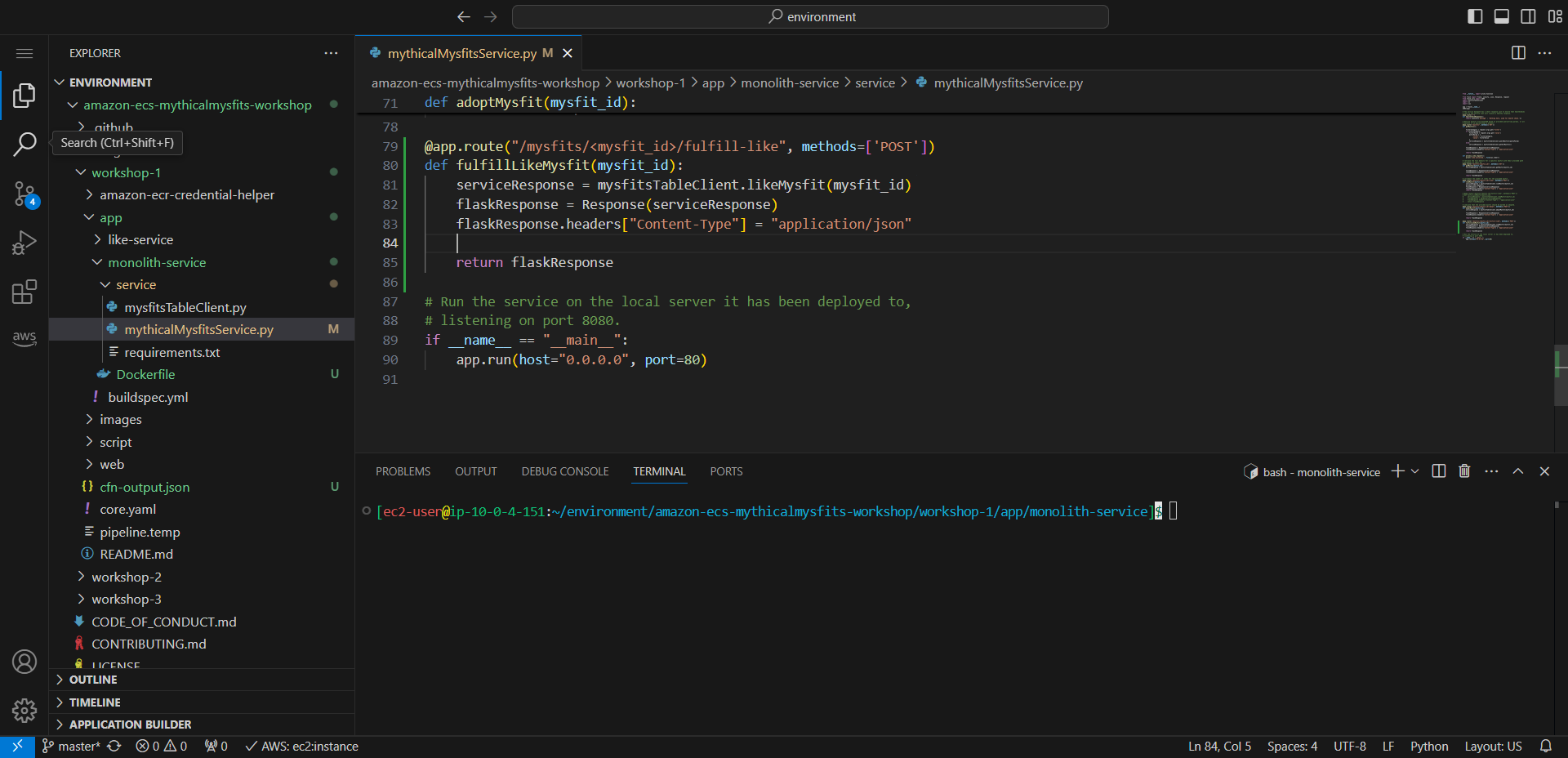Close the mythicalMysfitsService.py tab
The image size is (1568, 758).
(568, 53)
